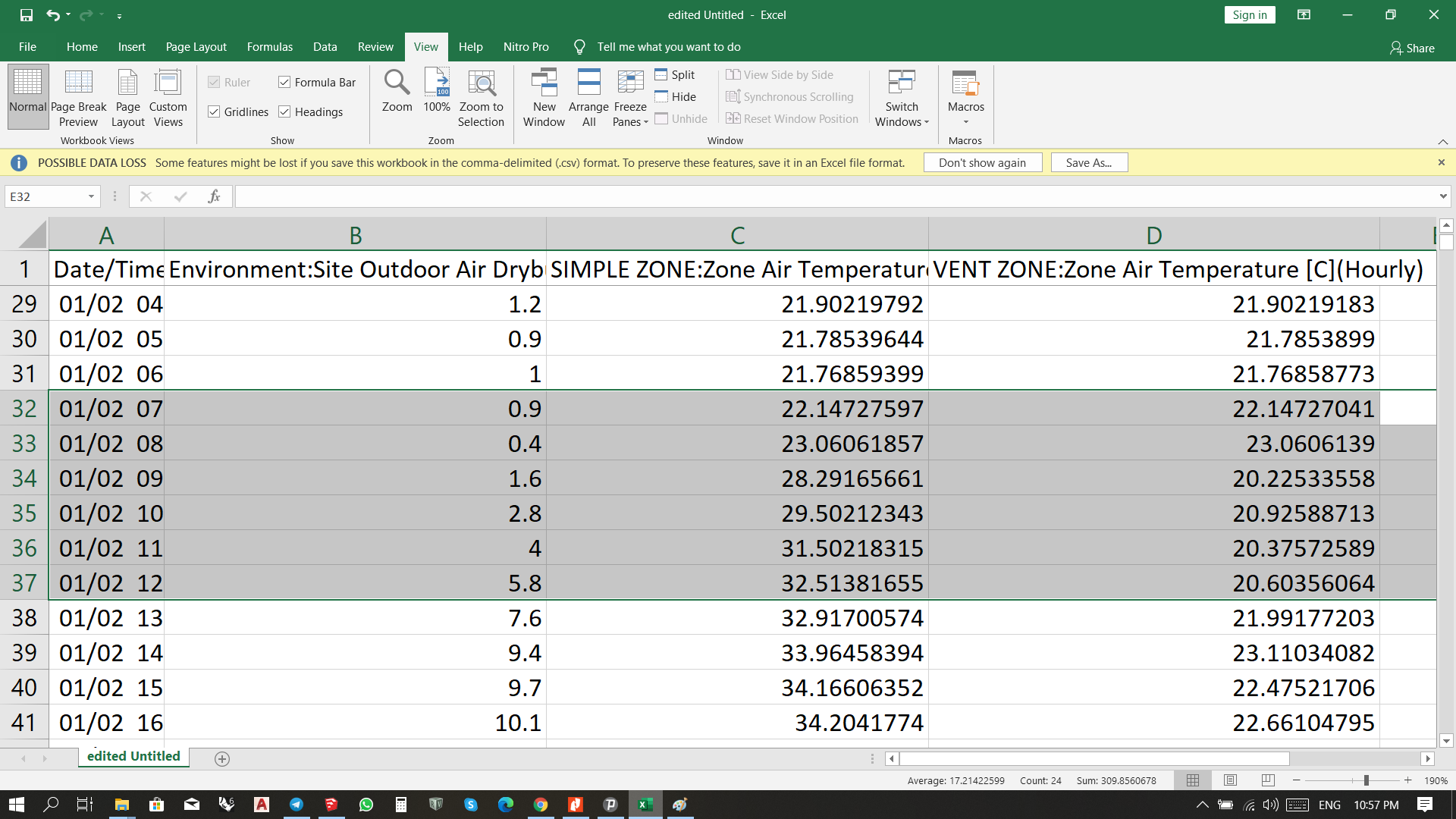
Task: Click Zoom to Selection
Action: (481, 97)
